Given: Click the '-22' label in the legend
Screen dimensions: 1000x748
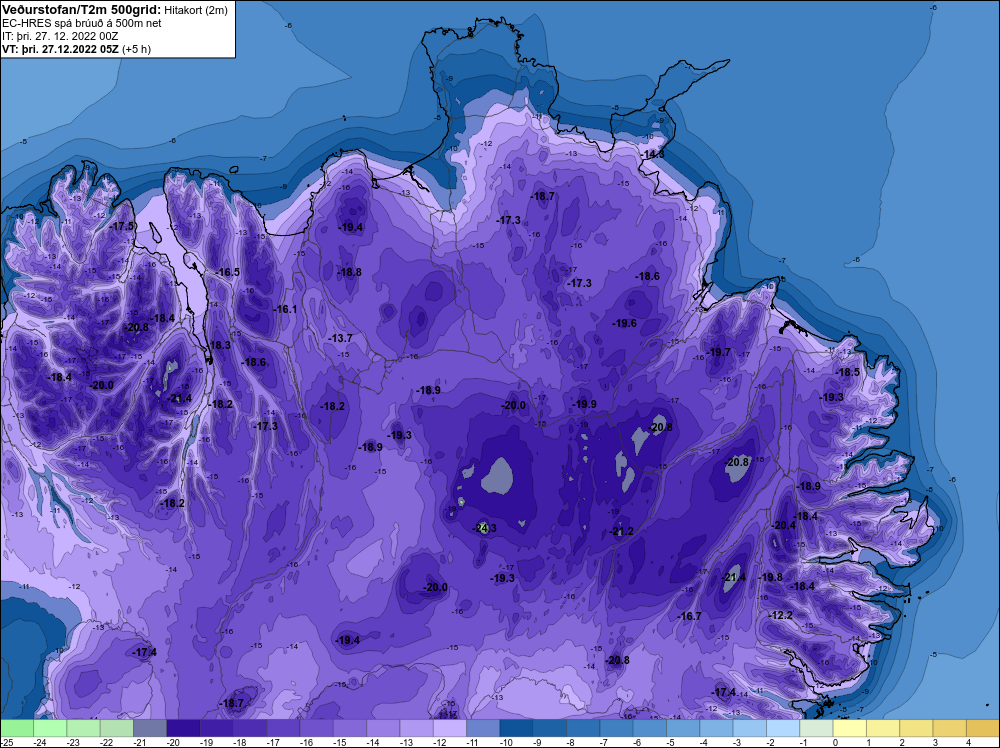Looking at the screenshot, I should [107, 743].
